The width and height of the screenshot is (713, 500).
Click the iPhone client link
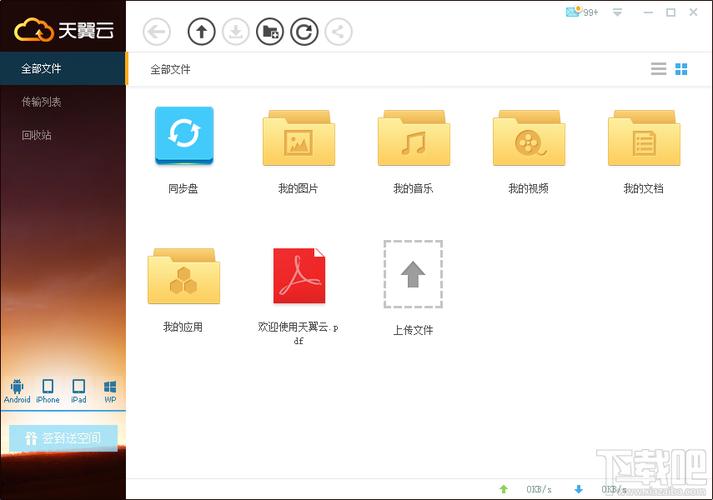(x=48, y=391)
